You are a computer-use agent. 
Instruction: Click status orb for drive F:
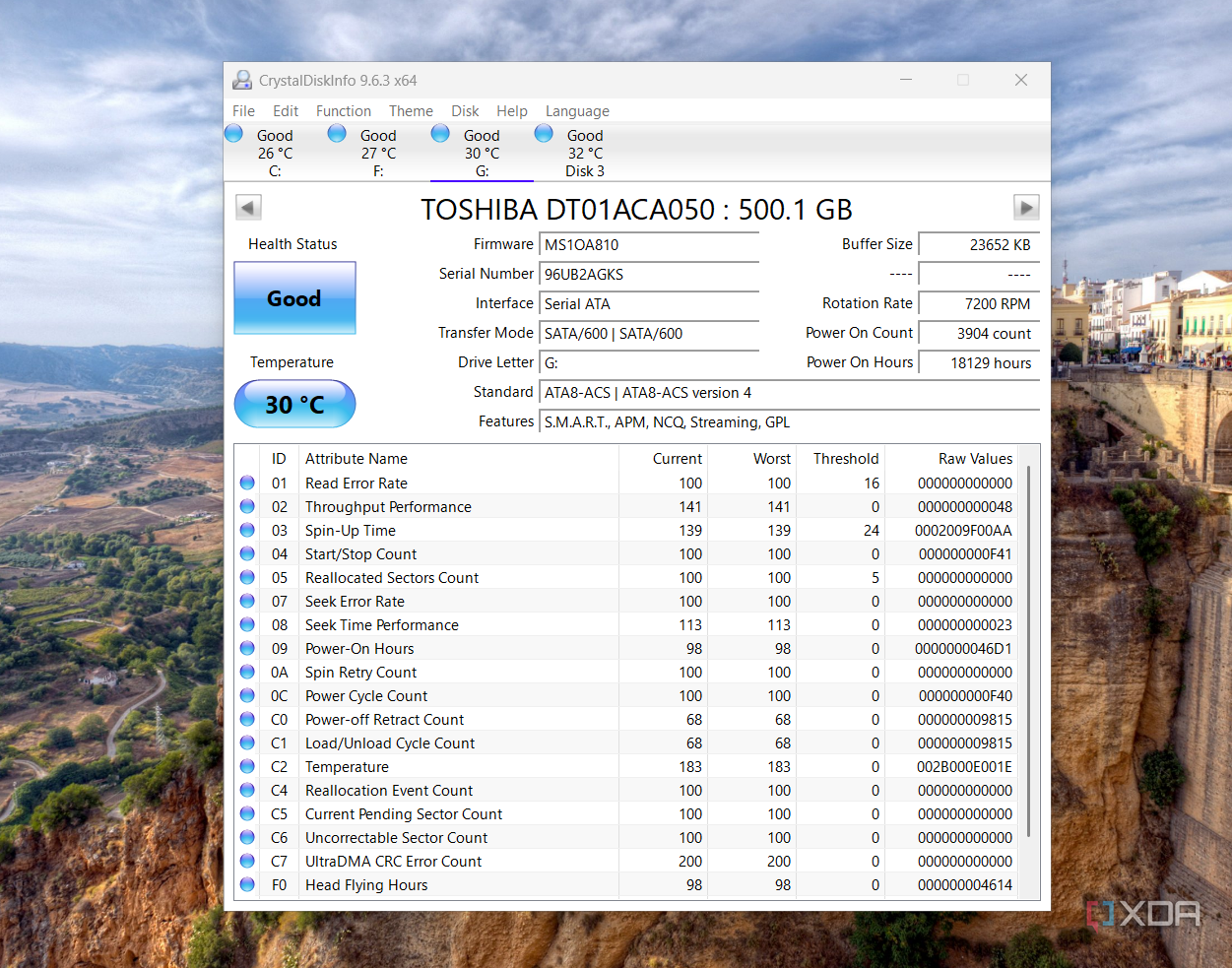337,133
